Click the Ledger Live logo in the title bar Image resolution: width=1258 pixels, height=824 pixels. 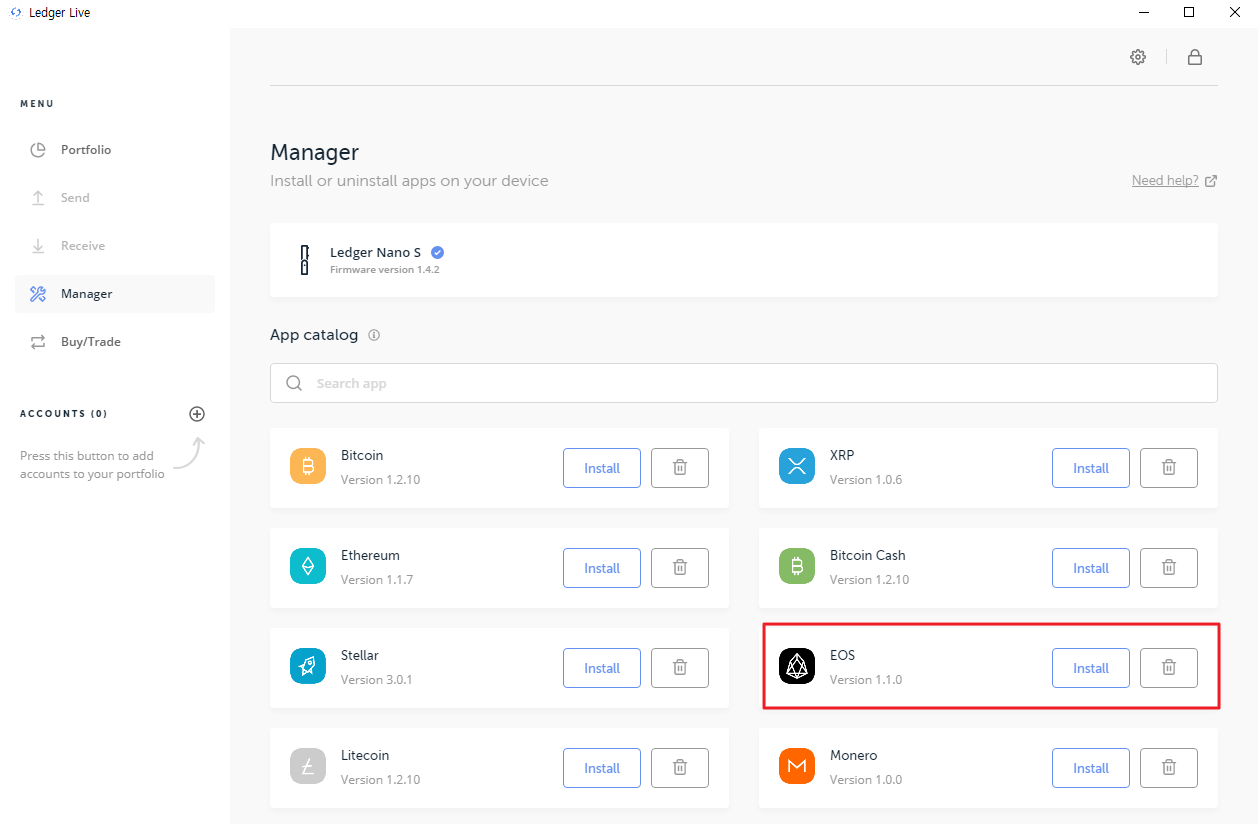15,13
